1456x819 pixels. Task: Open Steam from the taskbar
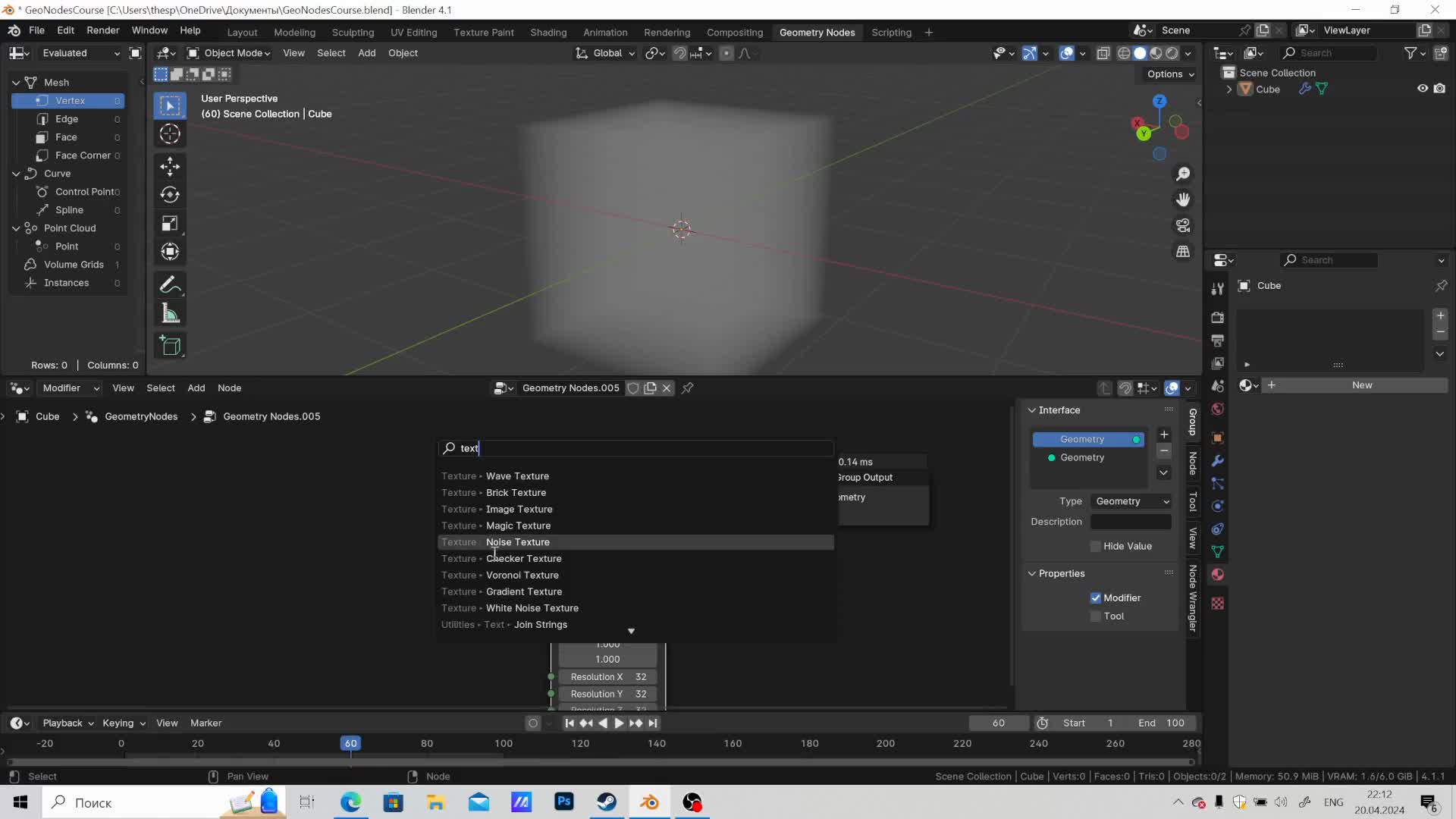tap(607, 802)
